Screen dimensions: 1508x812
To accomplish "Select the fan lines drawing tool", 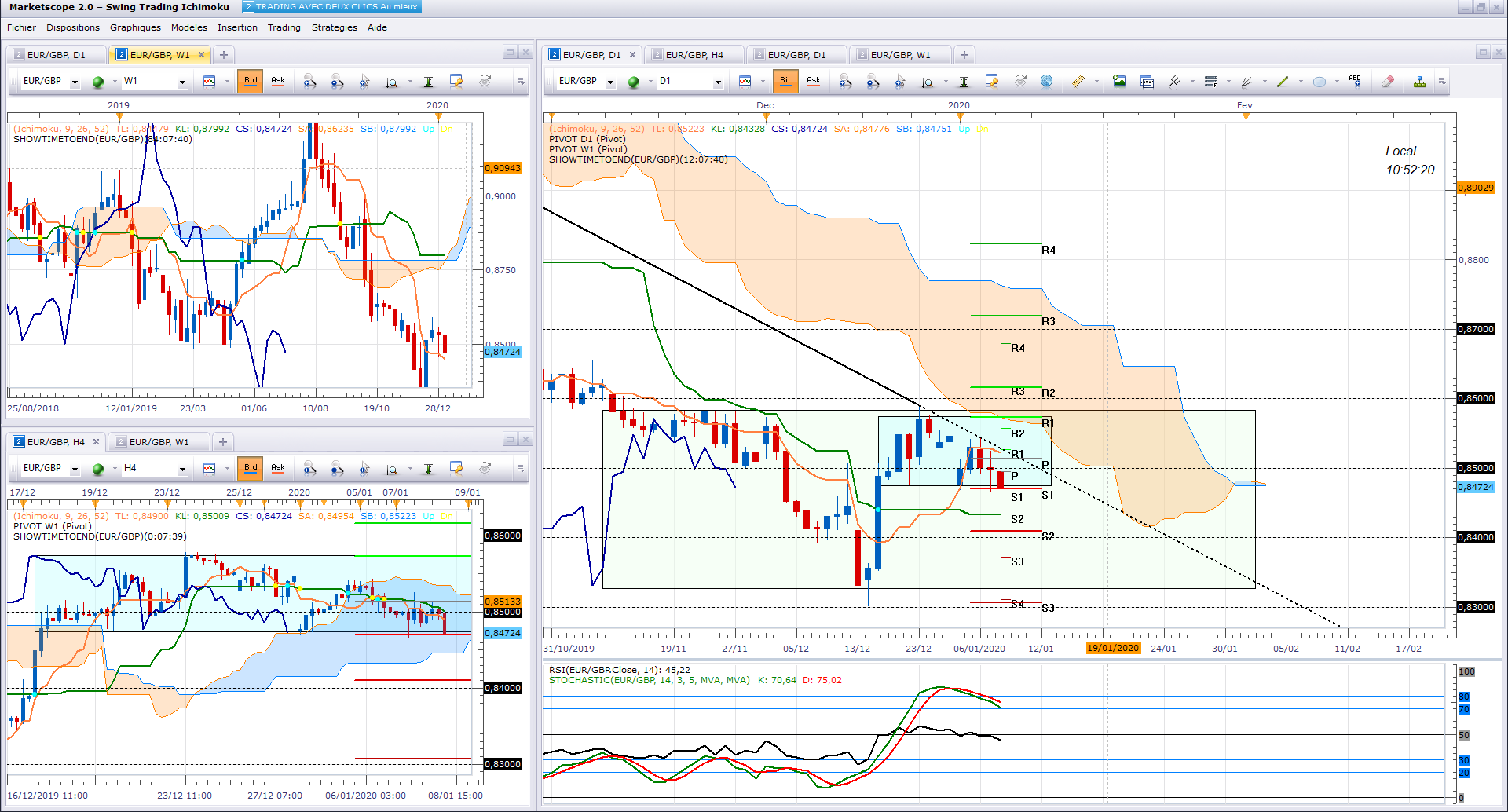I will pyautogui.click(x=1246, y=82).
